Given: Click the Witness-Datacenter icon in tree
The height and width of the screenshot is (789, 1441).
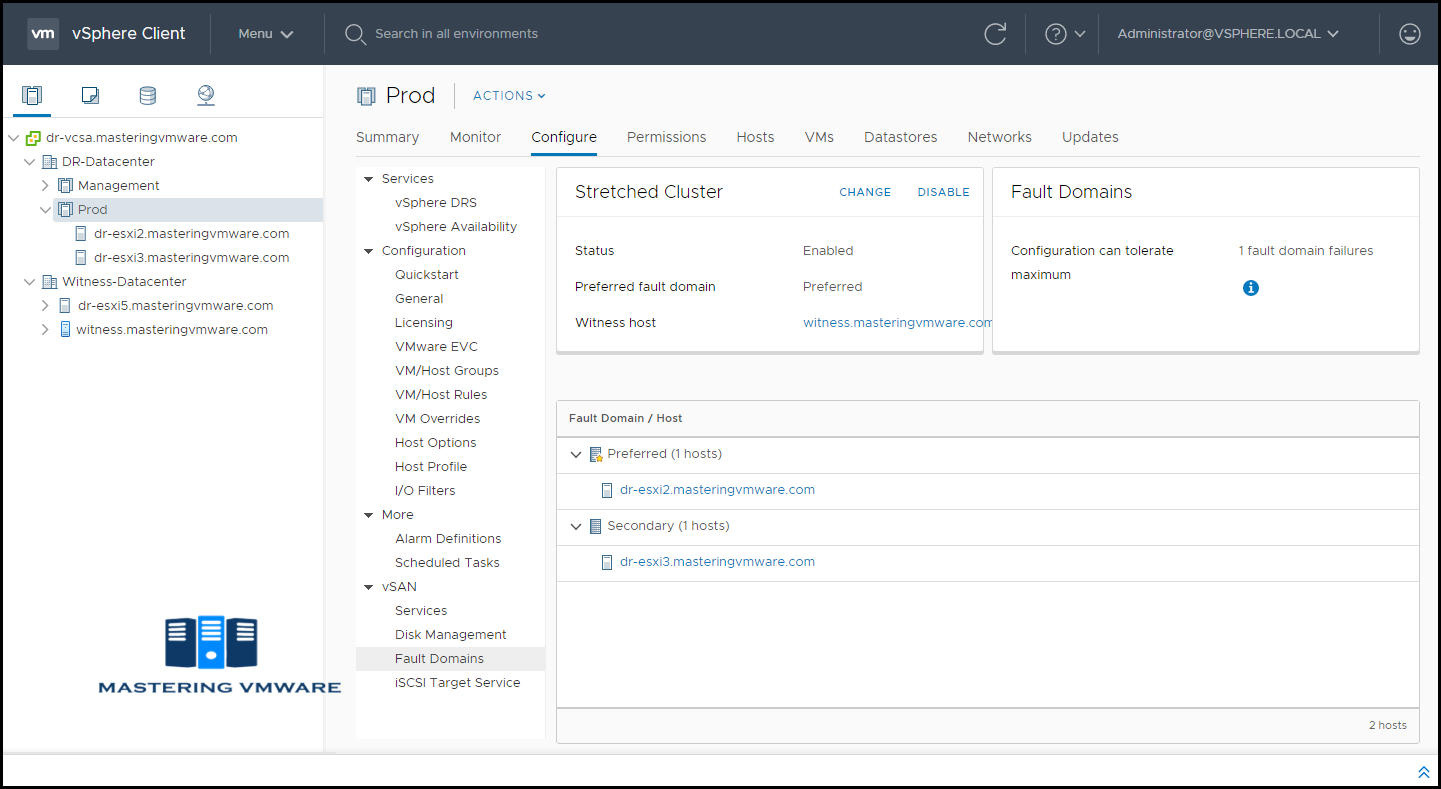Looking at the screenshot, I should (49, 282).
